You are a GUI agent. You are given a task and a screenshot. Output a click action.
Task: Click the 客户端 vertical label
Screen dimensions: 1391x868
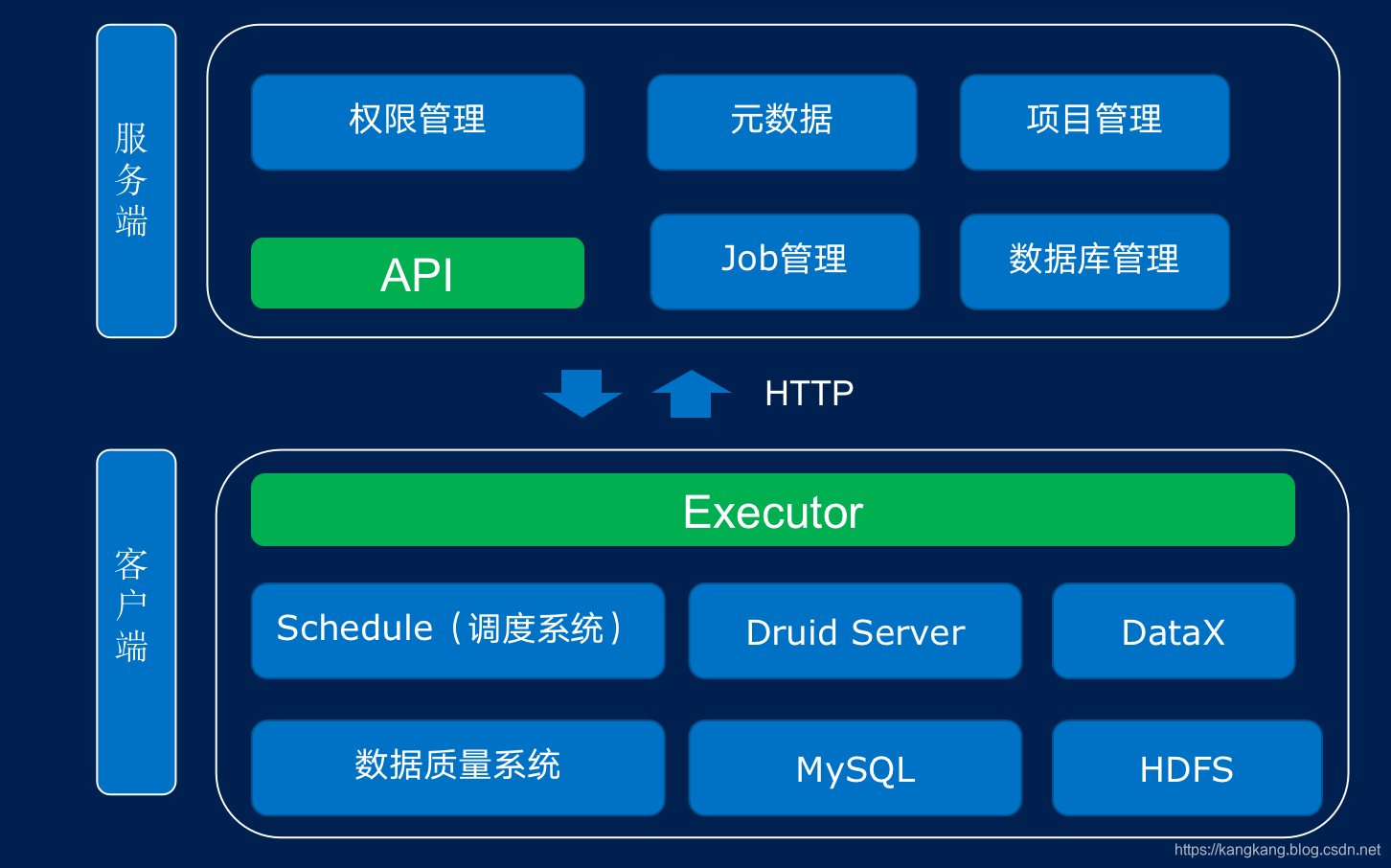click(136, 622)
